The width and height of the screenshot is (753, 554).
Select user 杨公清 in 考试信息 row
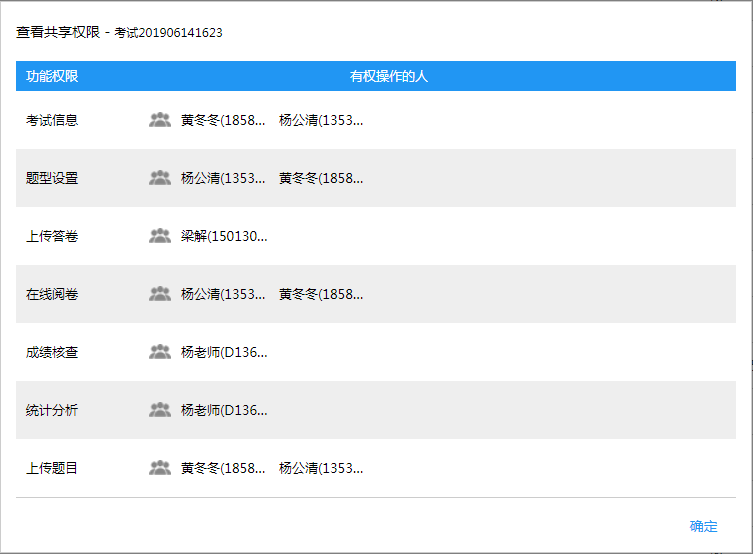[321, 120]
